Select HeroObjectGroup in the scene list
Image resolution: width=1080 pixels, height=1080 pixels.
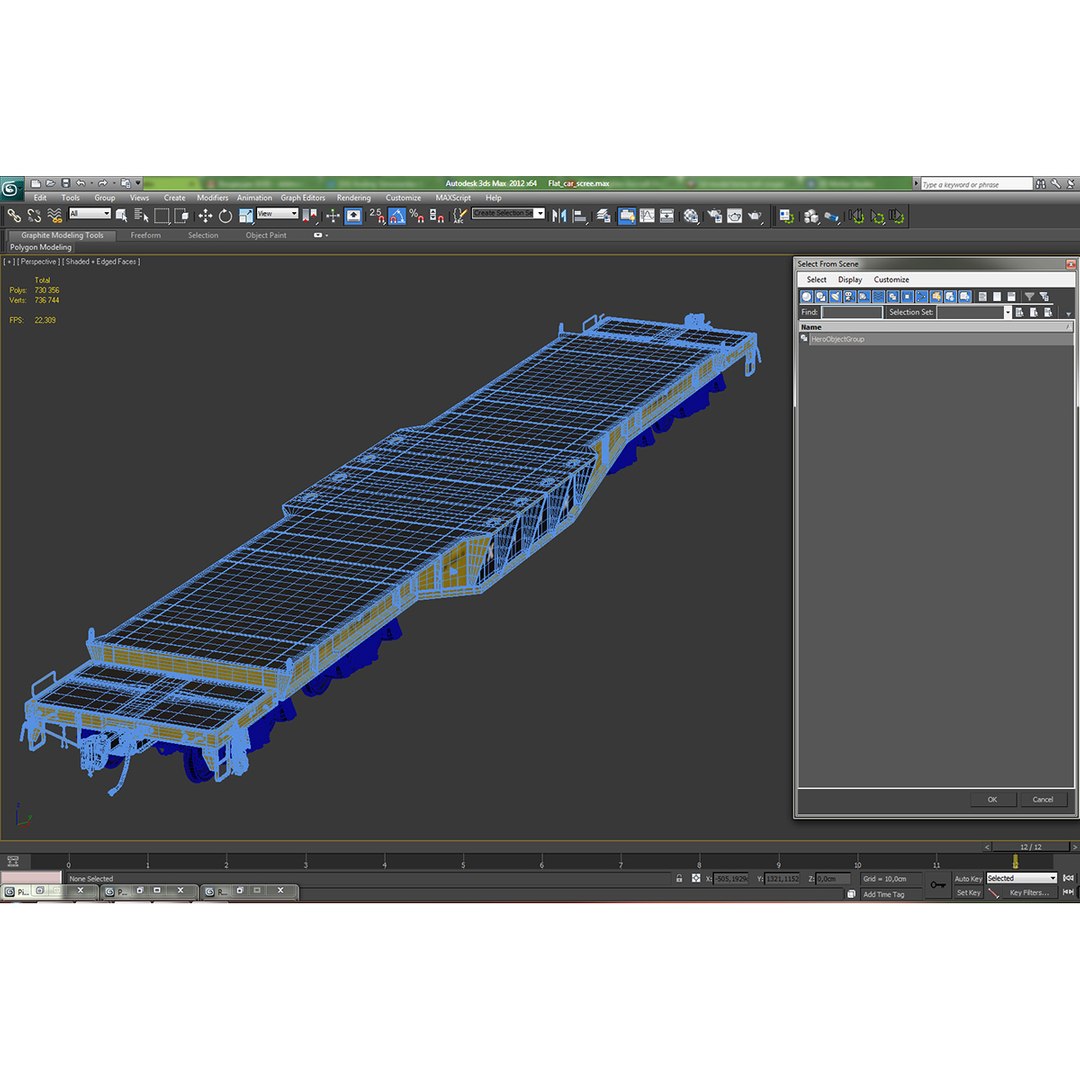click(936, 339)
